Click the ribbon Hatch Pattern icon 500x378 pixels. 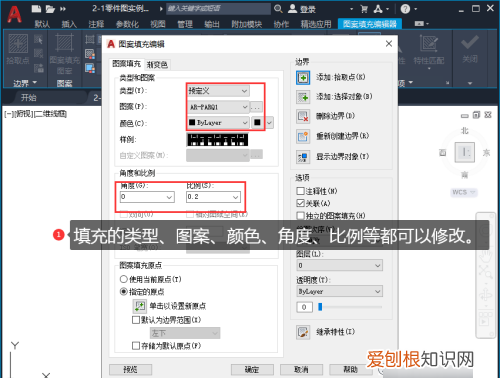64,43
